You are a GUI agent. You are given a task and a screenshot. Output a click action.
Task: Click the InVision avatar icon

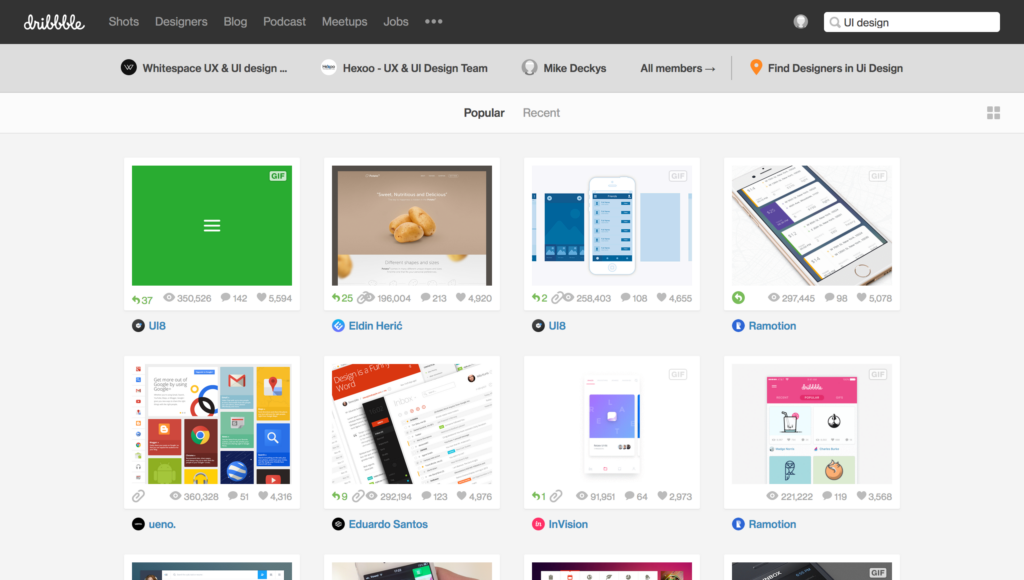(x=538, y=524)
